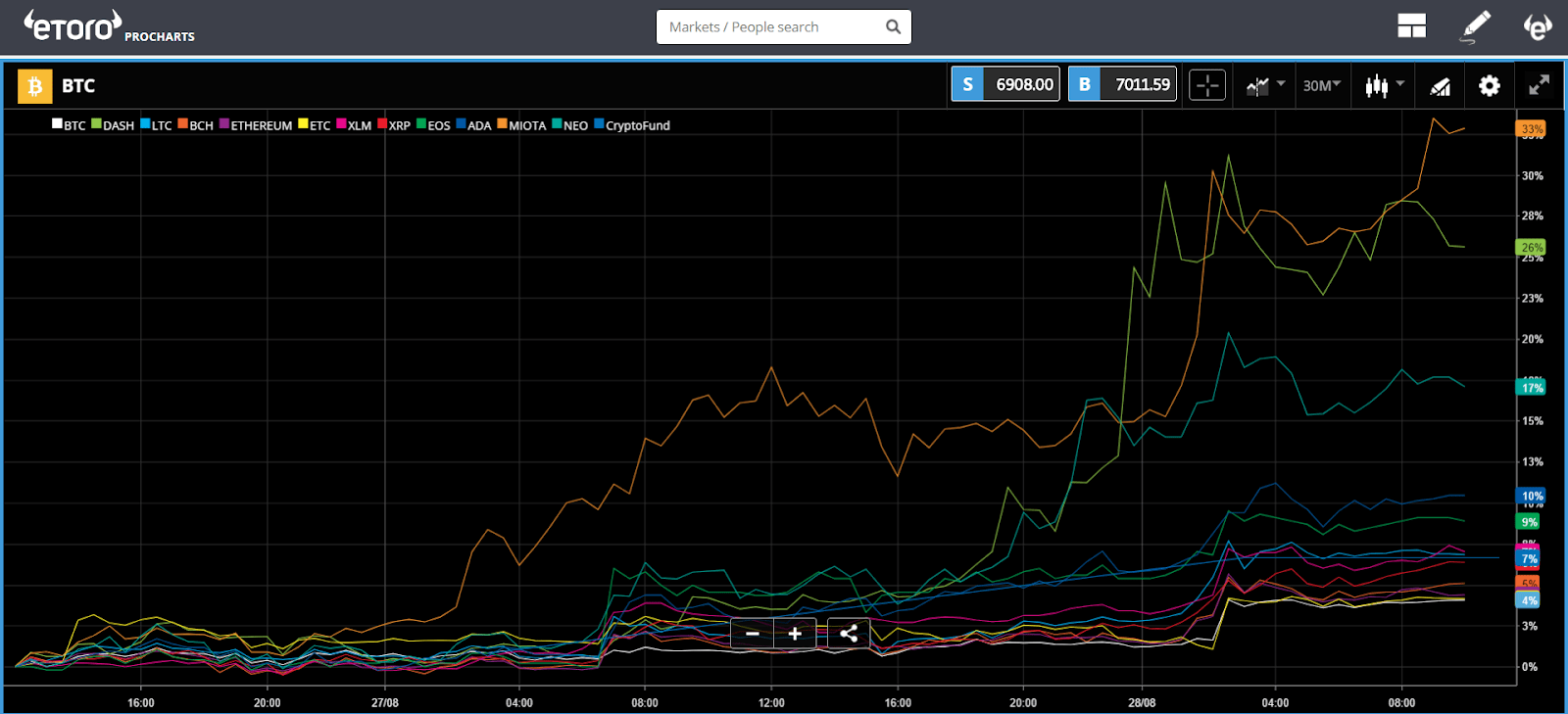
Task: Open the compare indicators dropdown
Action: 1264,86
